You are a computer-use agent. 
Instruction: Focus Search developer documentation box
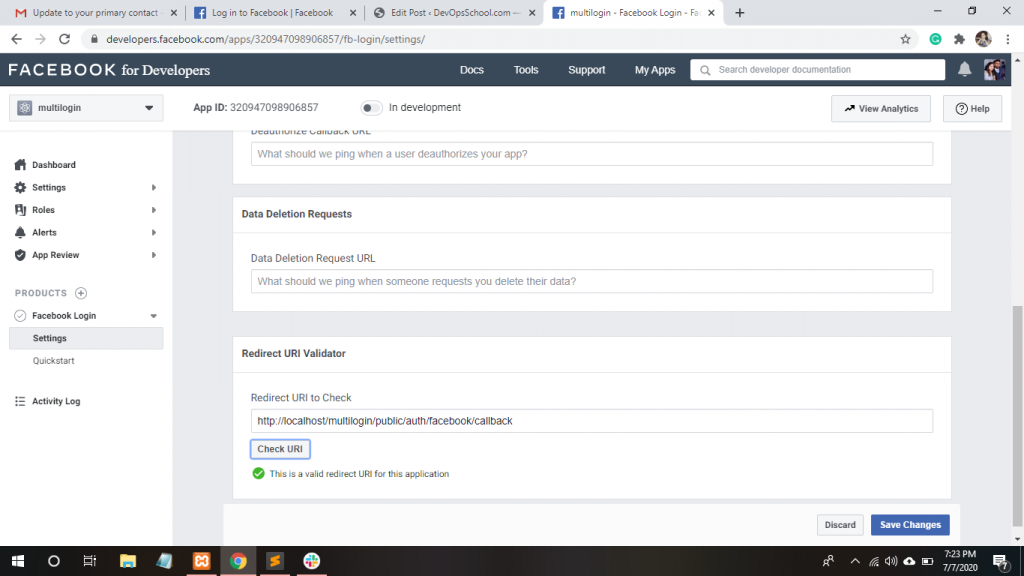pyautogui.click(x=818, y=70)
